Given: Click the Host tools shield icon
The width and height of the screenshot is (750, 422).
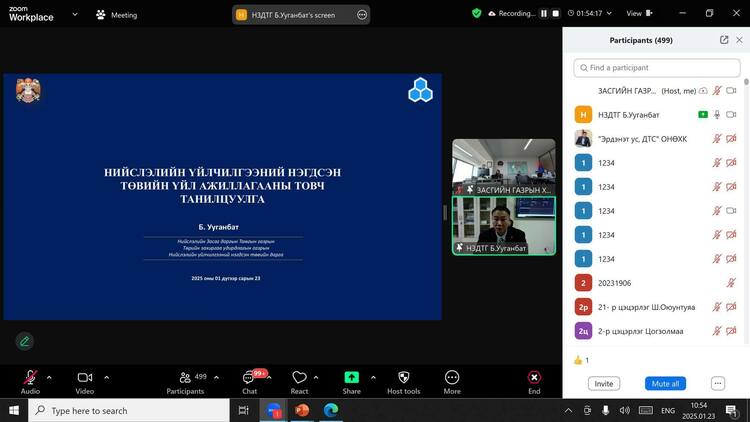Looking at the screenshot, I should [403, 377].
